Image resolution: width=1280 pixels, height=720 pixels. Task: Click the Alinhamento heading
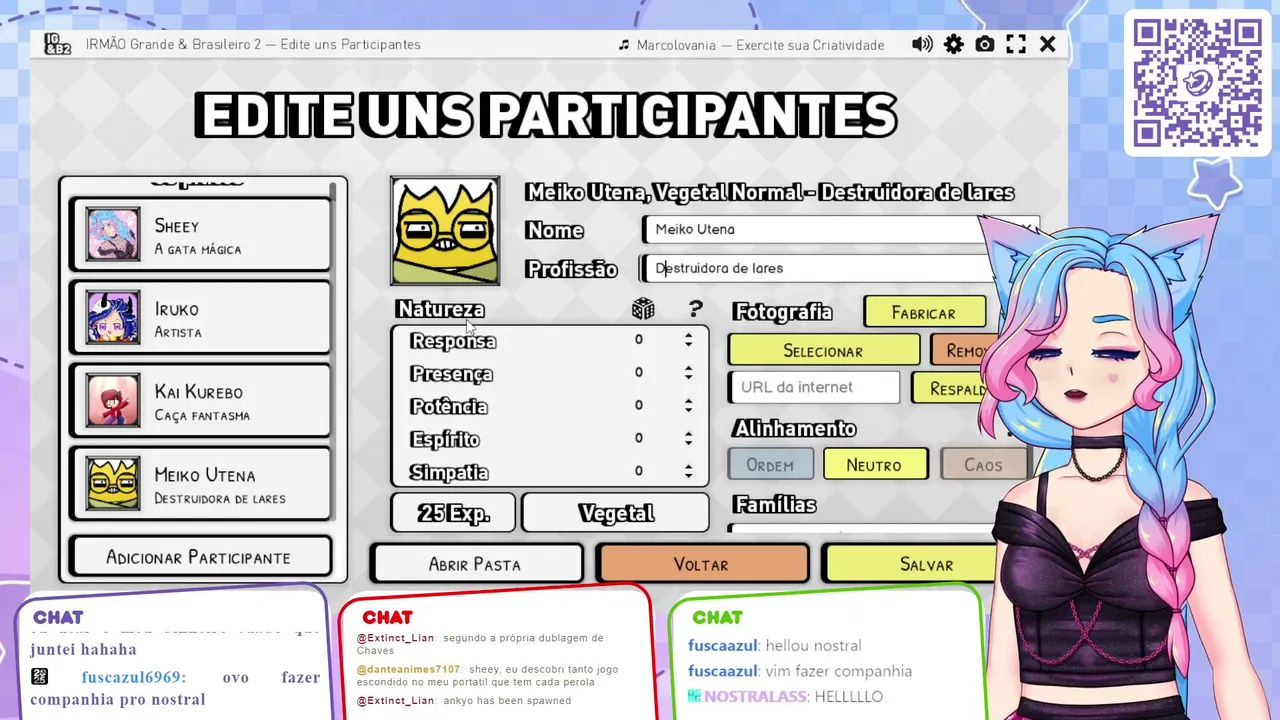795,428
